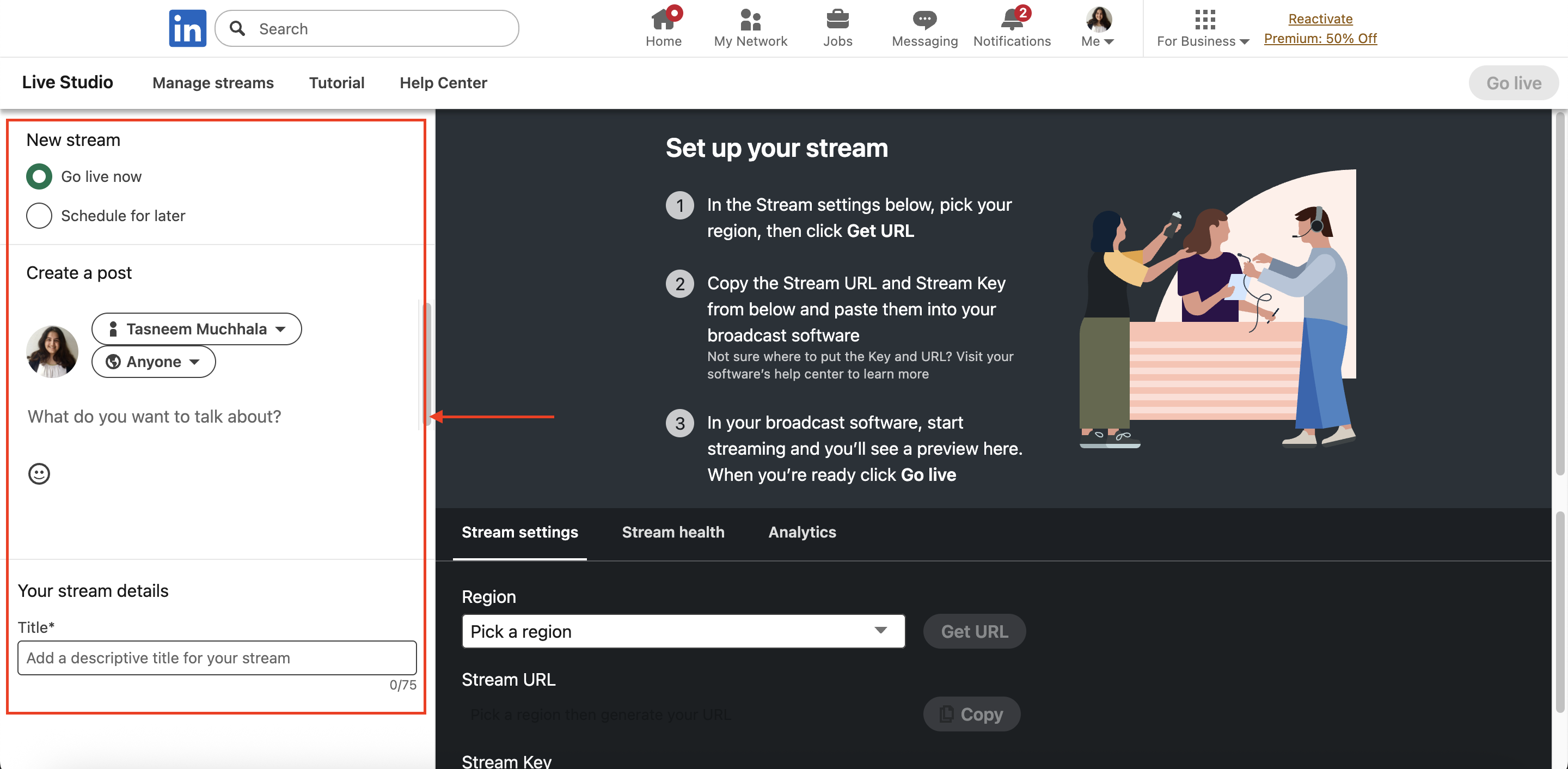1568x769 pixels.
Task: Switch to the Stream health tab
Action: (x=672, y=532)
